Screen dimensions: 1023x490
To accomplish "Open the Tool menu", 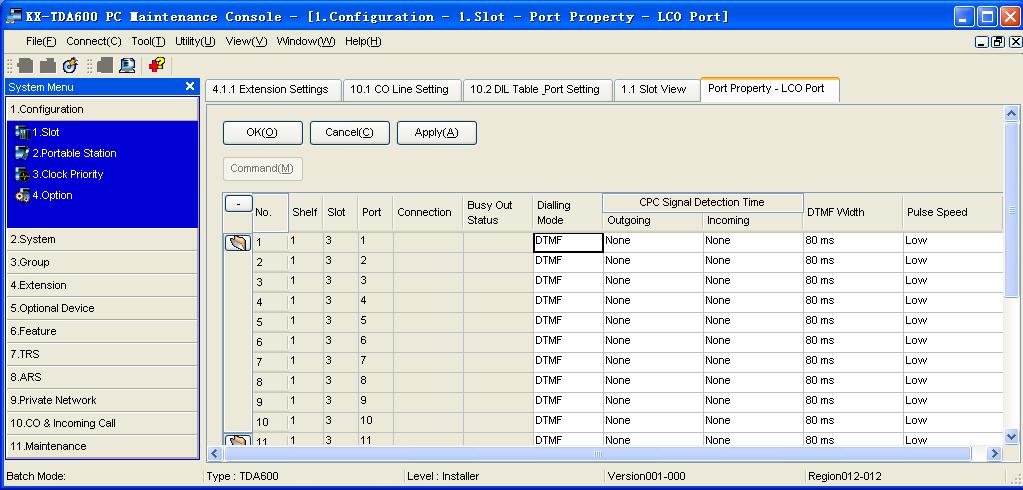I will pyautogui.click(x=148, y=41).
